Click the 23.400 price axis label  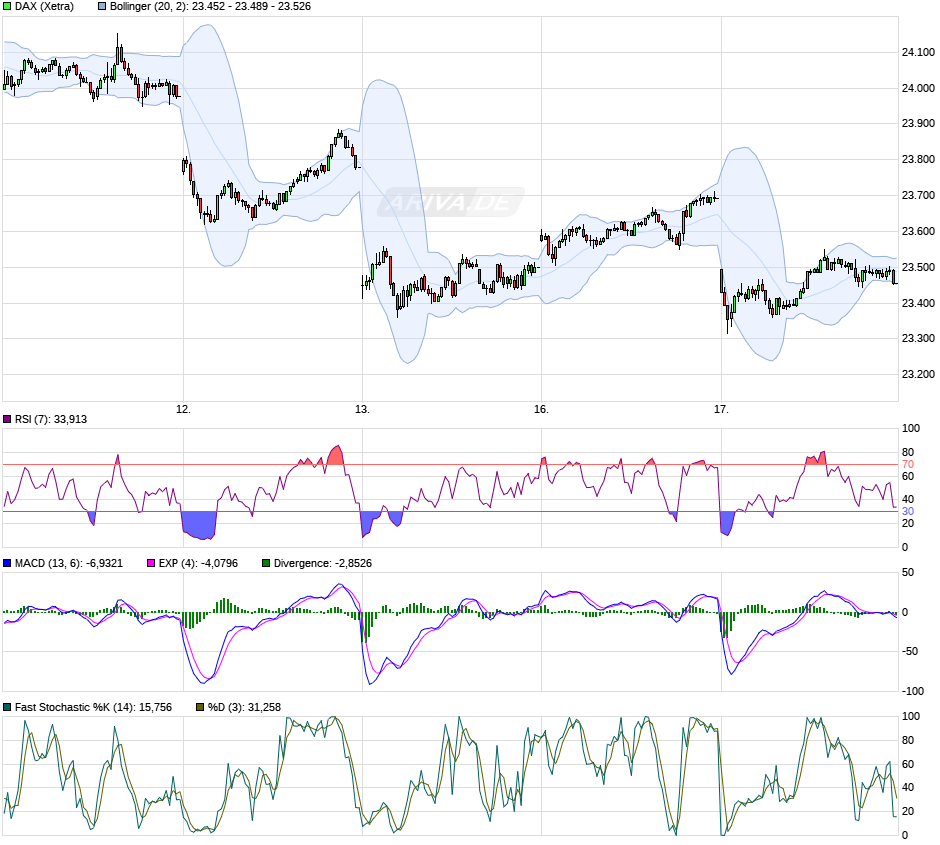click(918, 303)
